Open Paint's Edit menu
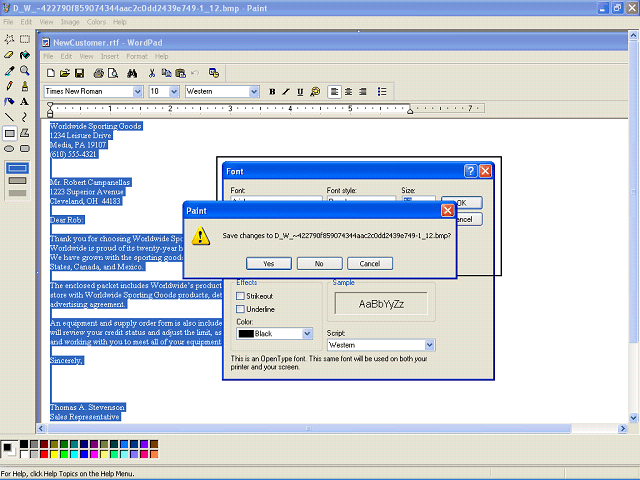The height and width of the screenshot is (480, 640). (26, 22)
